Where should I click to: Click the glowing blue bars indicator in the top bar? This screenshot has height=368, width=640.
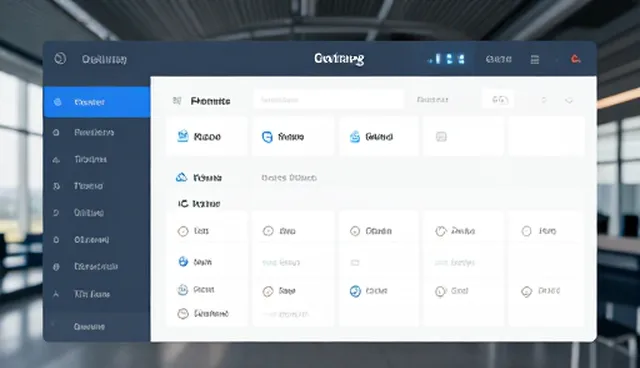(x=447, y=59)
